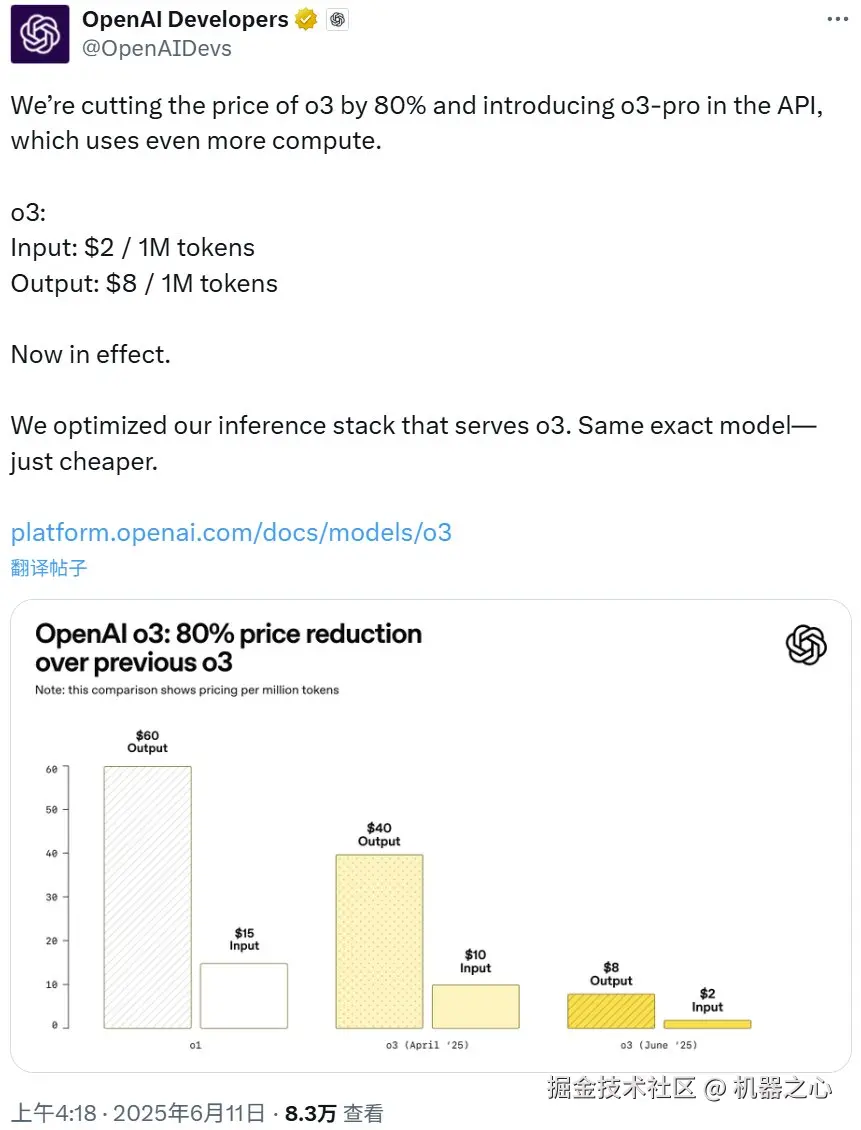Image resolution: width=861 pixels, height=1130 pixels.
Task: Open the three-dot more options menu
Action: coord(838,19)
